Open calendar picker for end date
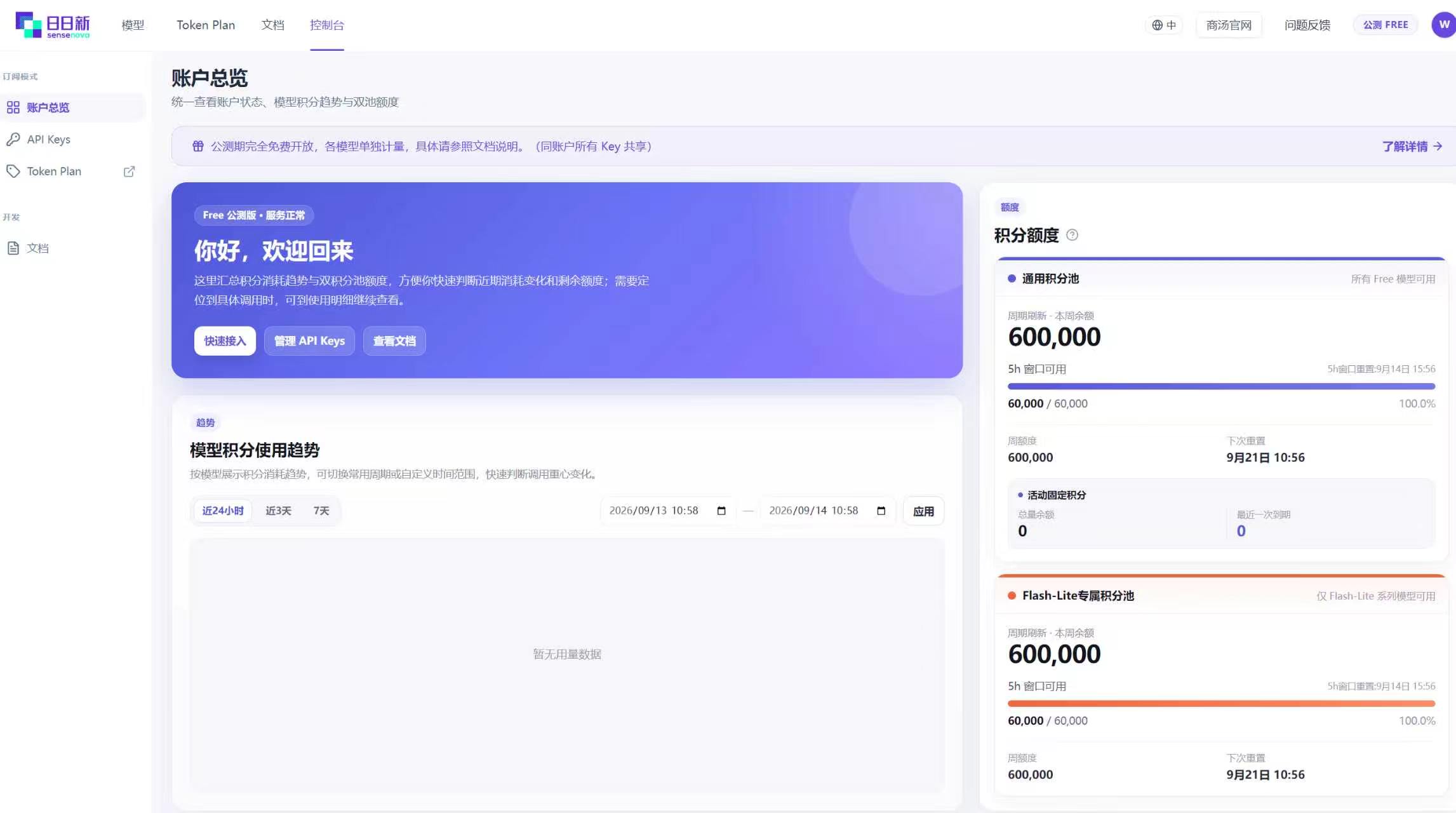 pos(881,511)
